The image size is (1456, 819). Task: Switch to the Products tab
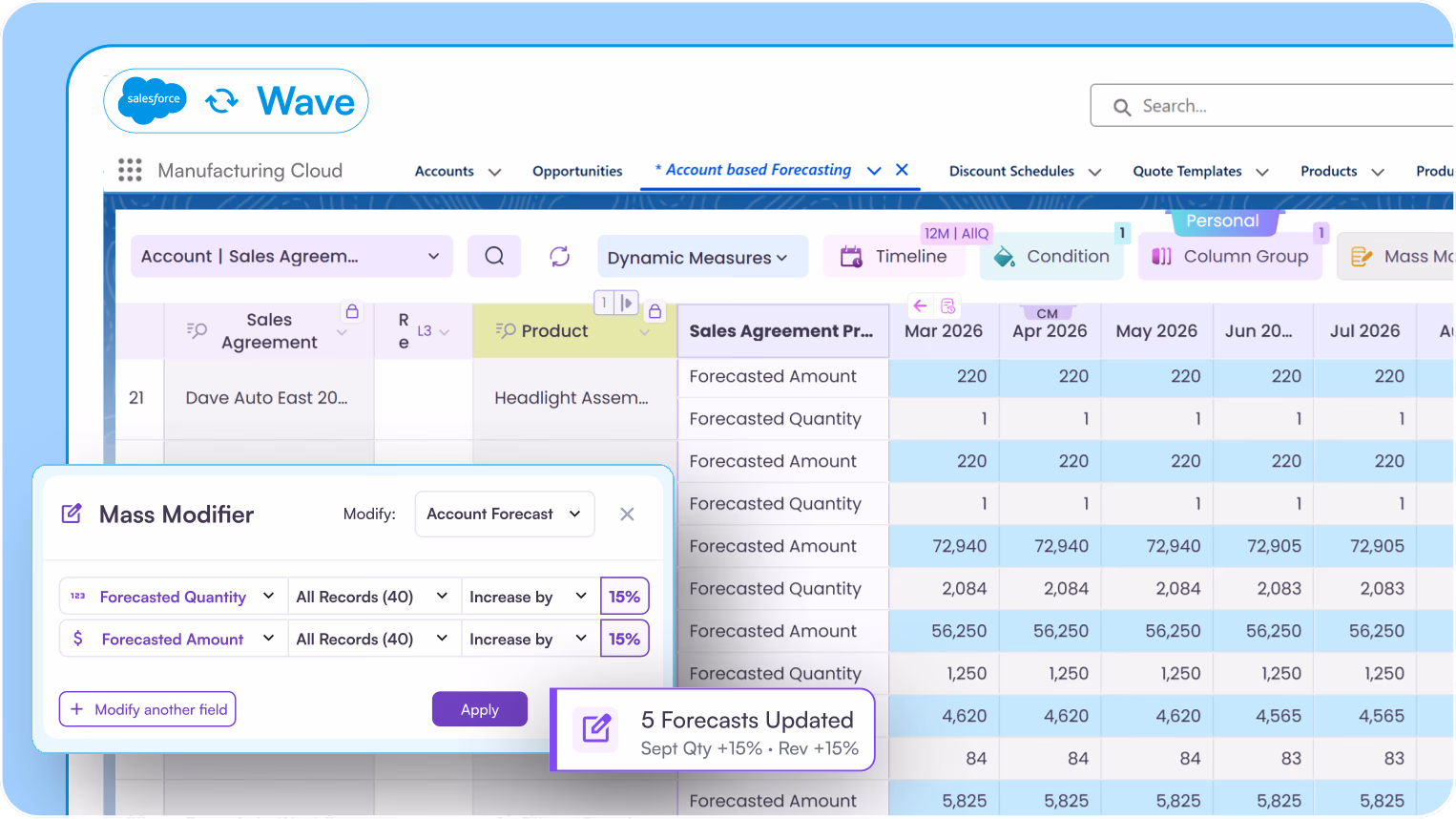(x=1328, y=171)
